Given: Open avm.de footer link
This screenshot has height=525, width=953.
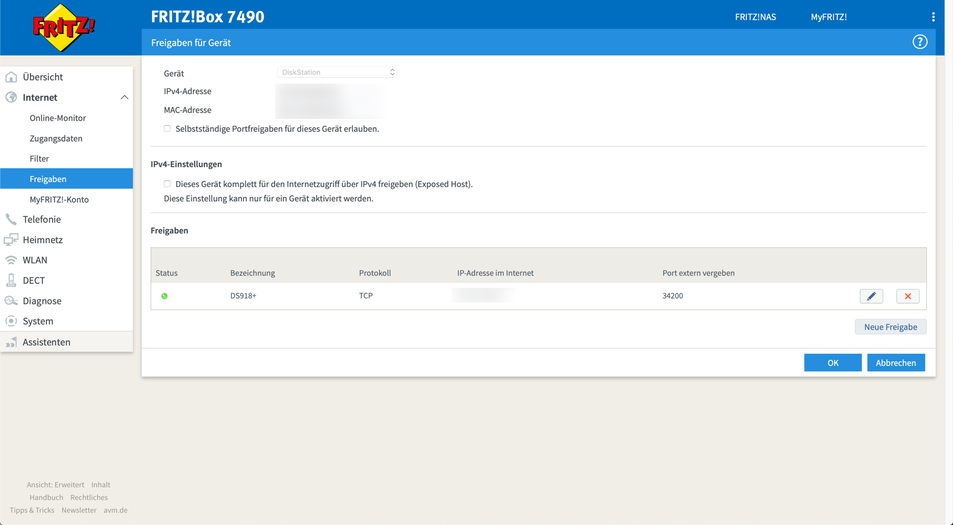Looking at the screenshot, I should tap(115, 510).
